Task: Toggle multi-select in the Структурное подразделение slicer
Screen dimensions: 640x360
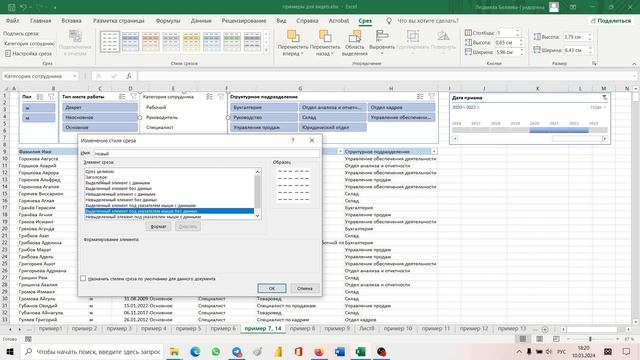Action: pyautogui.click(x=420, y=97)
